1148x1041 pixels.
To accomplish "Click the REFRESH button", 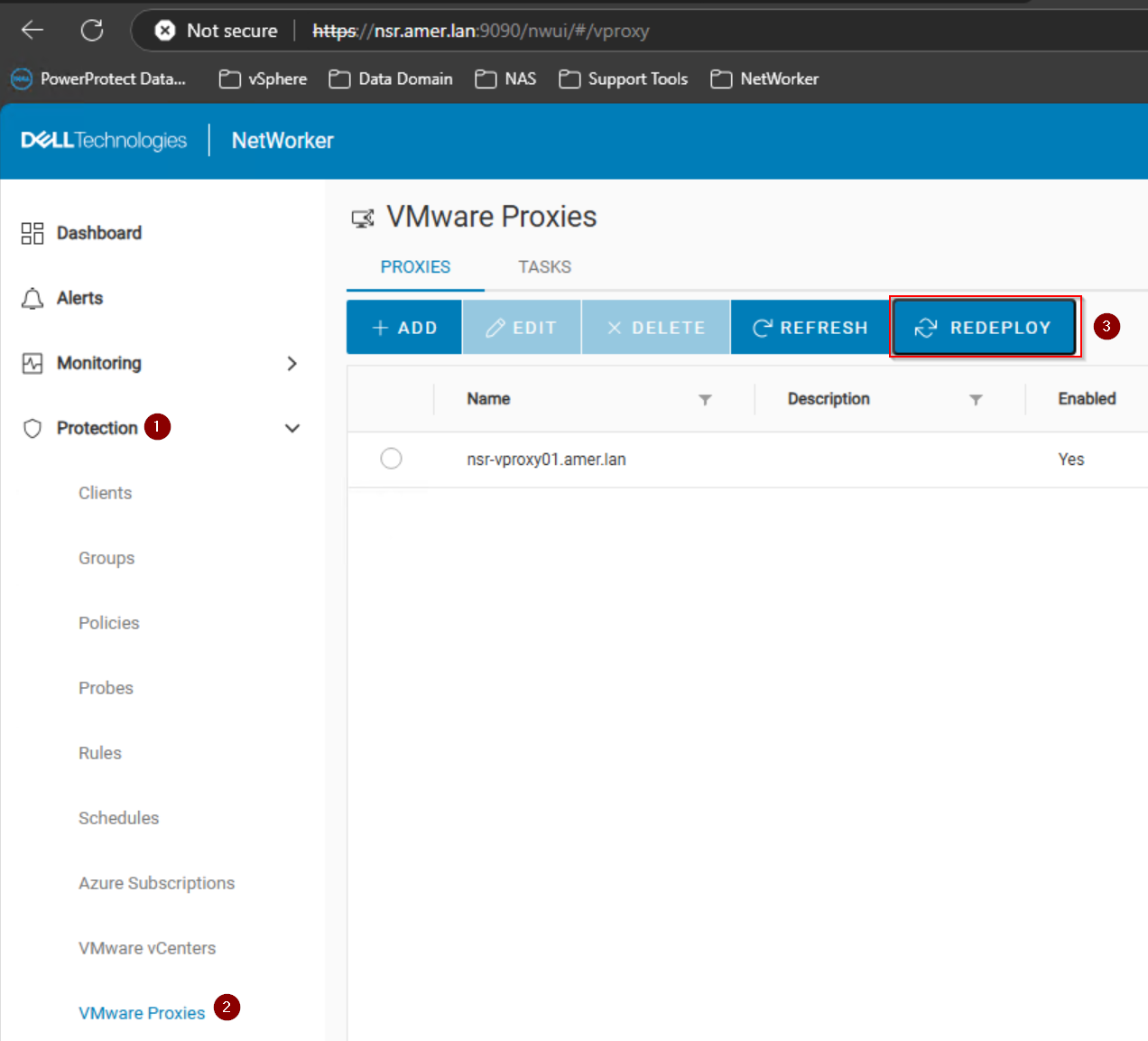I will point(810,328).
